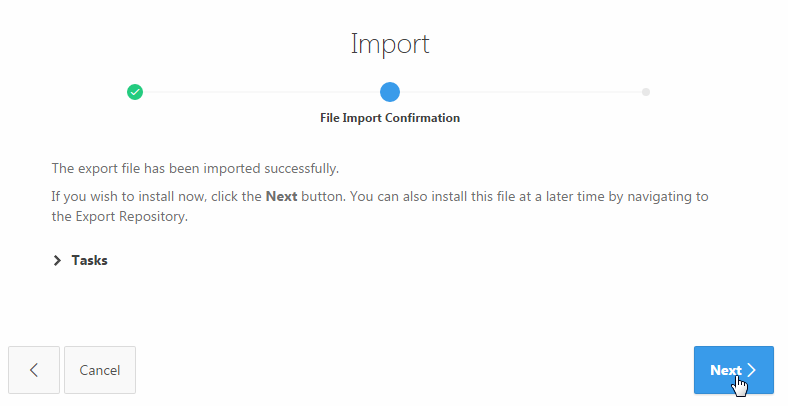Viewport: 788px width, 406px height.
Task: Click progress line between first and second steps
Action: click(x=262, y=92)
